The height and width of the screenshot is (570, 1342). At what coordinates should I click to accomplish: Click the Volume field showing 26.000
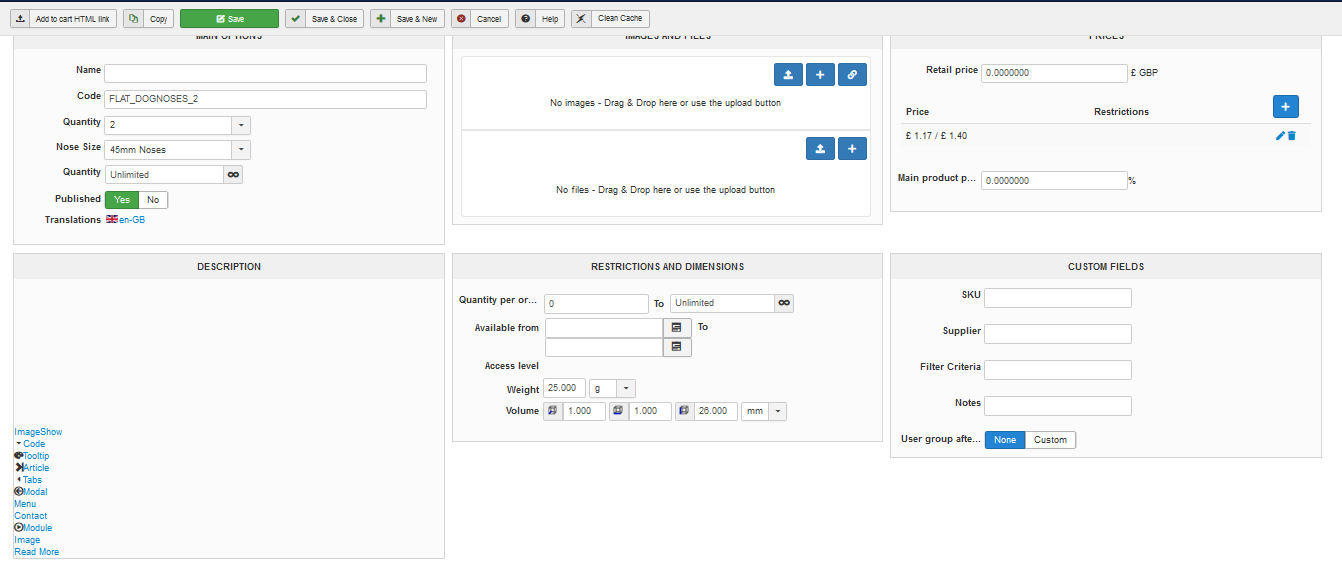pyautogui.click(x=716, y=411)
